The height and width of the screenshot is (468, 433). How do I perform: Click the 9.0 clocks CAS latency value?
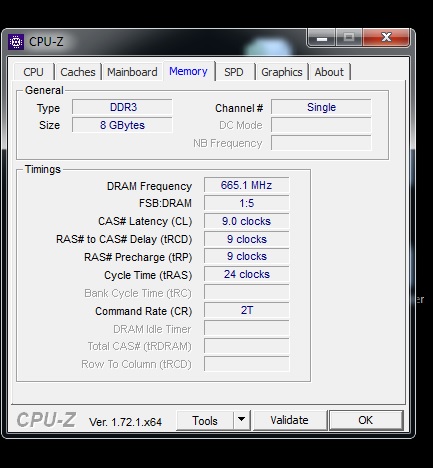tap(247, 221)
